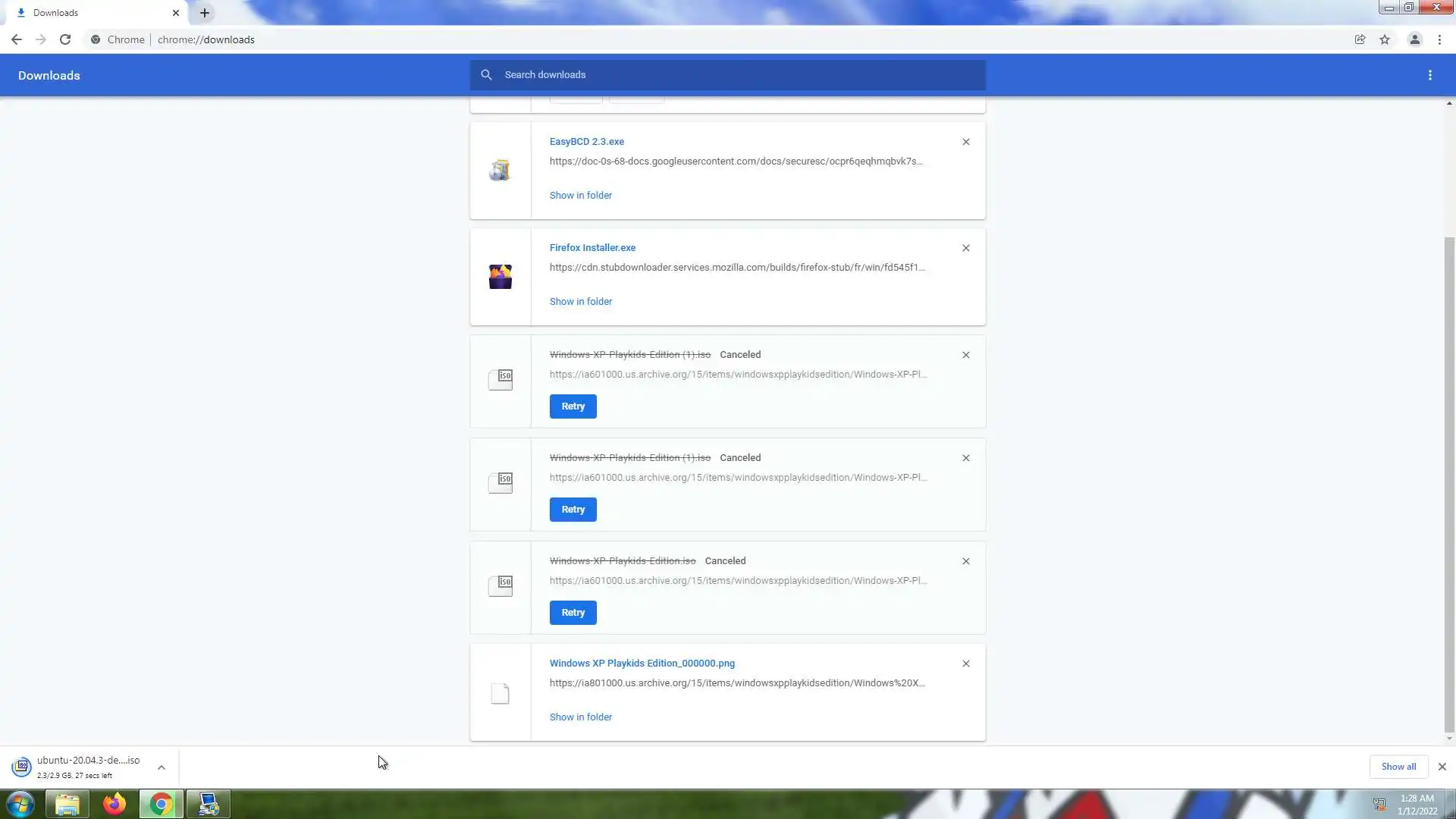Show EasyBCD 2.3.exe in folder
This screenshot has width=1456, height=819.
pyautogui.click(x=580, y=196)
